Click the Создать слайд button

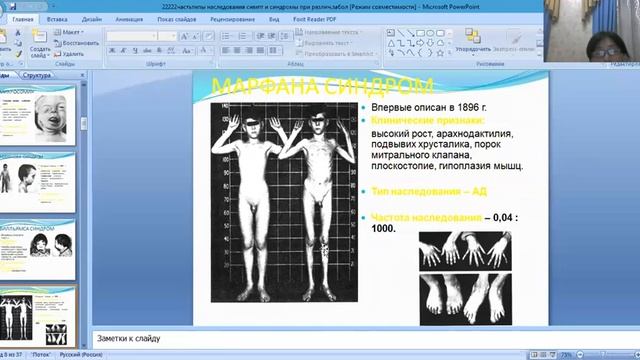40,44
